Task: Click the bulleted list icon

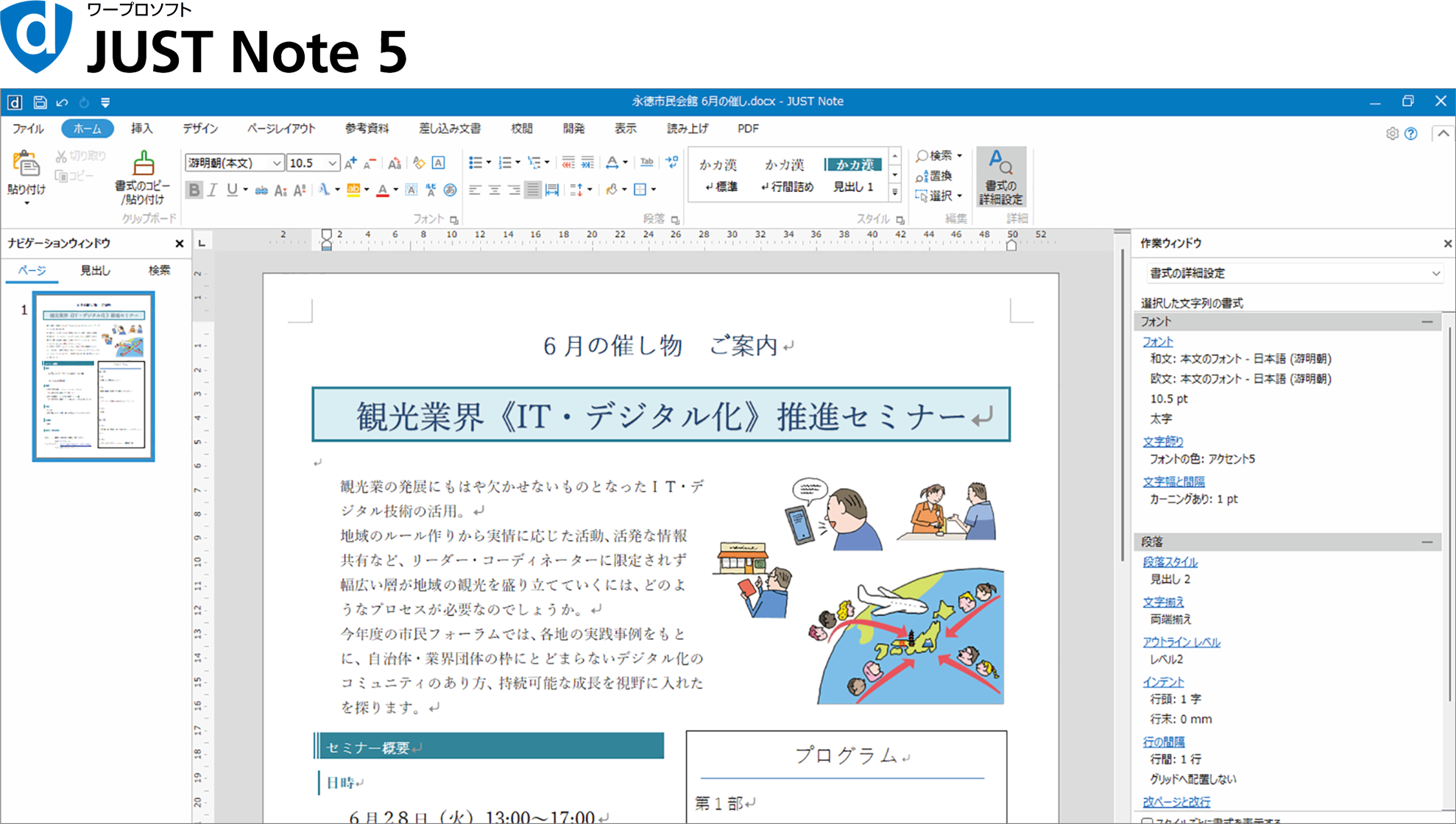Action: point(476,163)
